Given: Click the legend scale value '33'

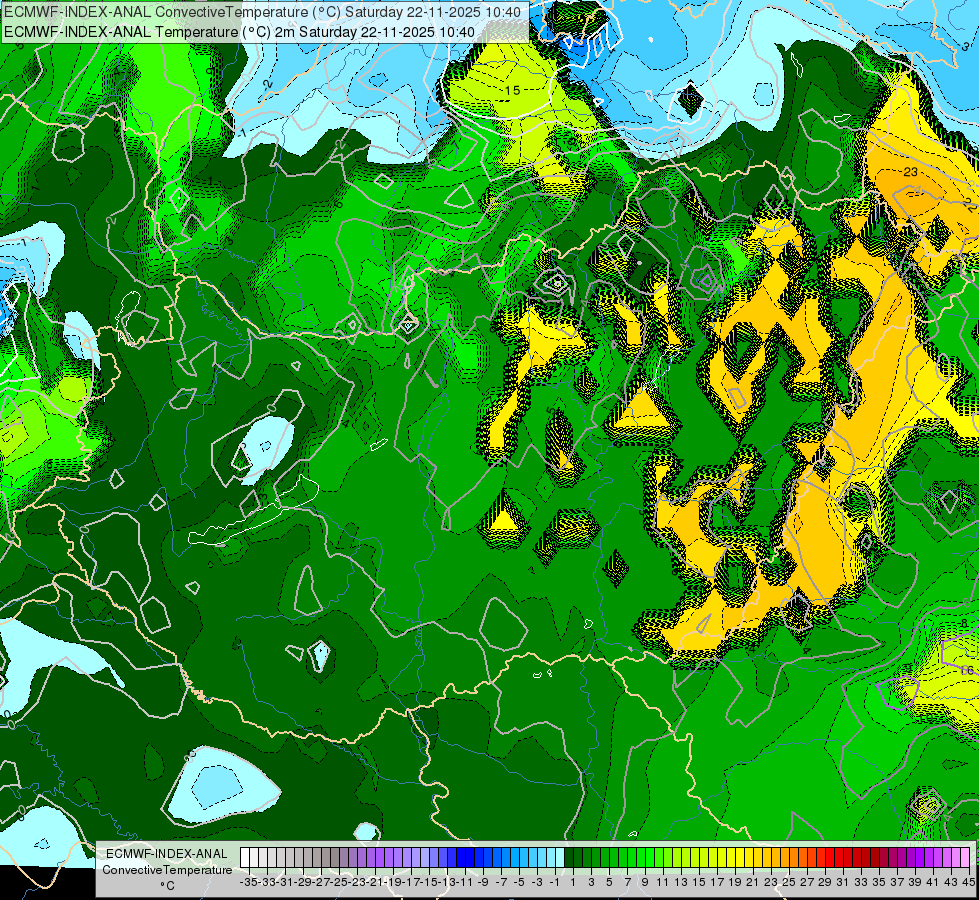Looking at the screenshot, I should pyautogui.click(x=861, y=883).
